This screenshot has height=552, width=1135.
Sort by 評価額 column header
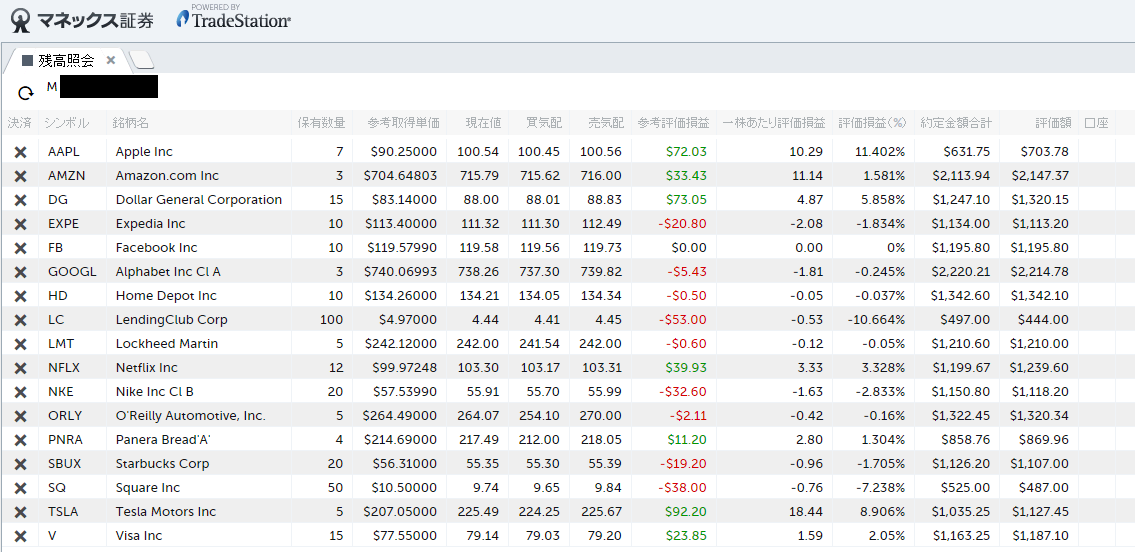click(1053, 123)
